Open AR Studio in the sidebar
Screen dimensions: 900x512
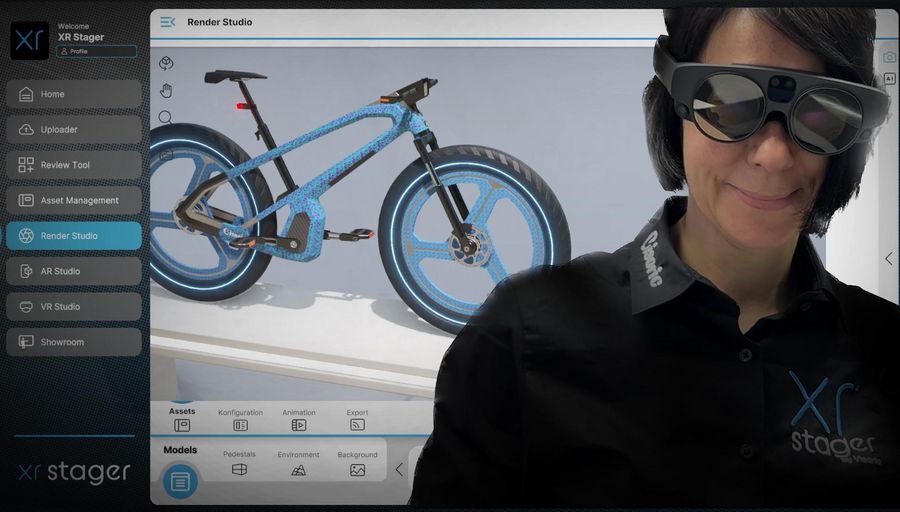[x=74, y=271]
